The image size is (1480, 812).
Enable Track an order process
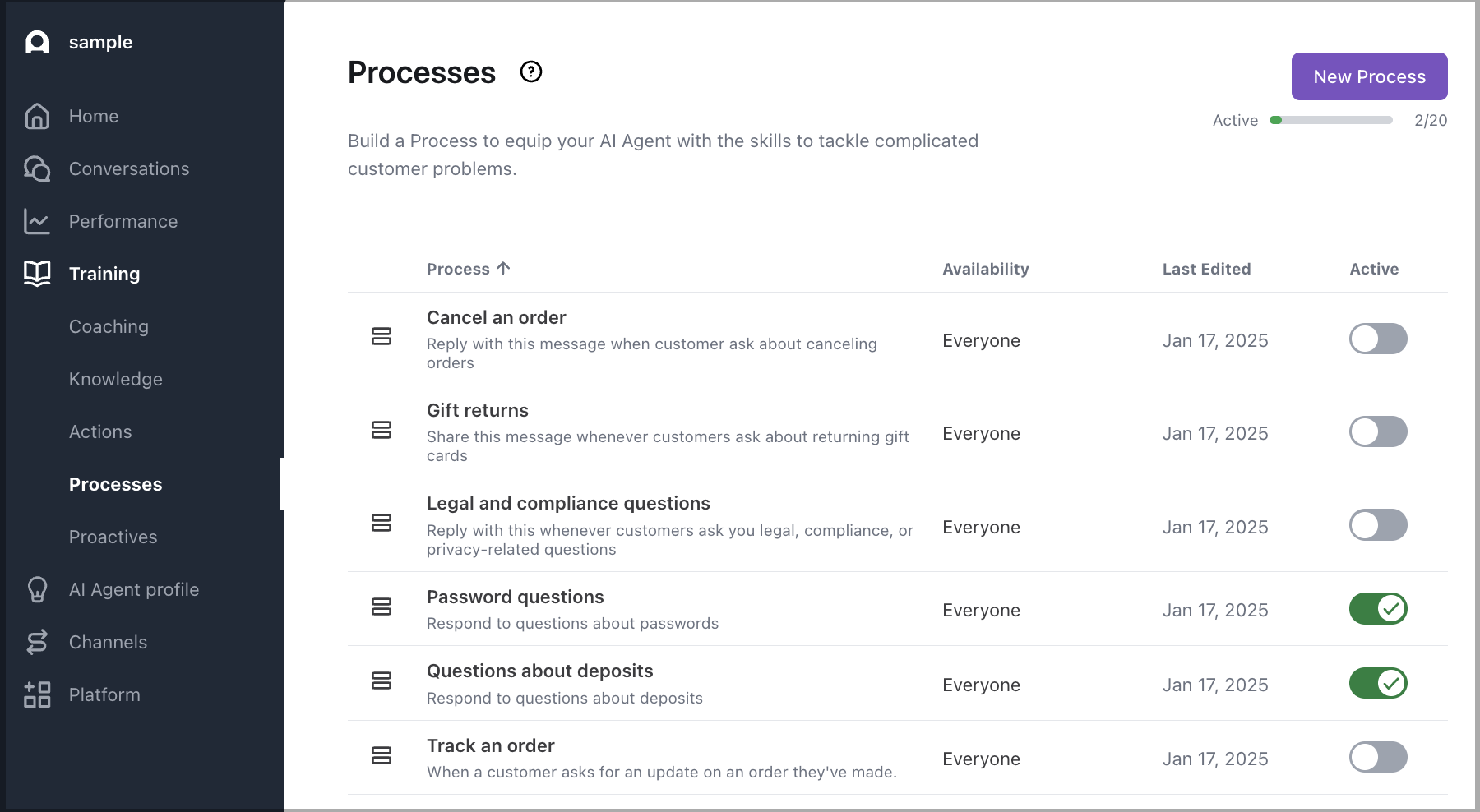(1377, 758)
